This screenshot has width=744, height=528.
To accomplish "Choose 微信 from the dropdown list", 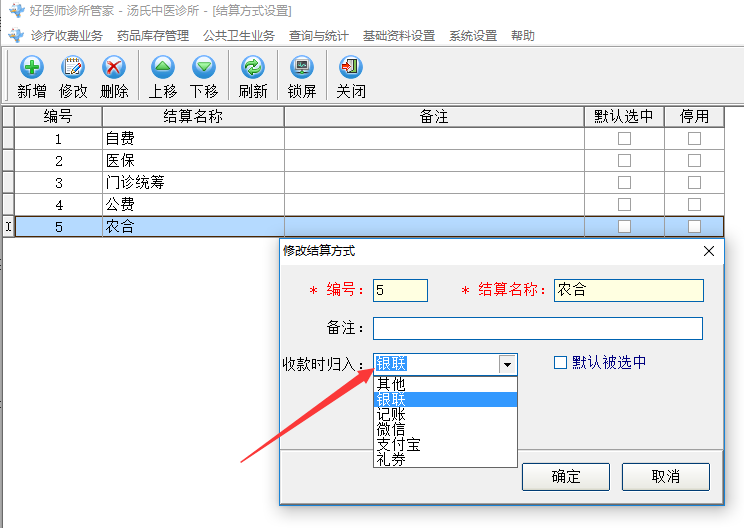I will coord(445,430).
